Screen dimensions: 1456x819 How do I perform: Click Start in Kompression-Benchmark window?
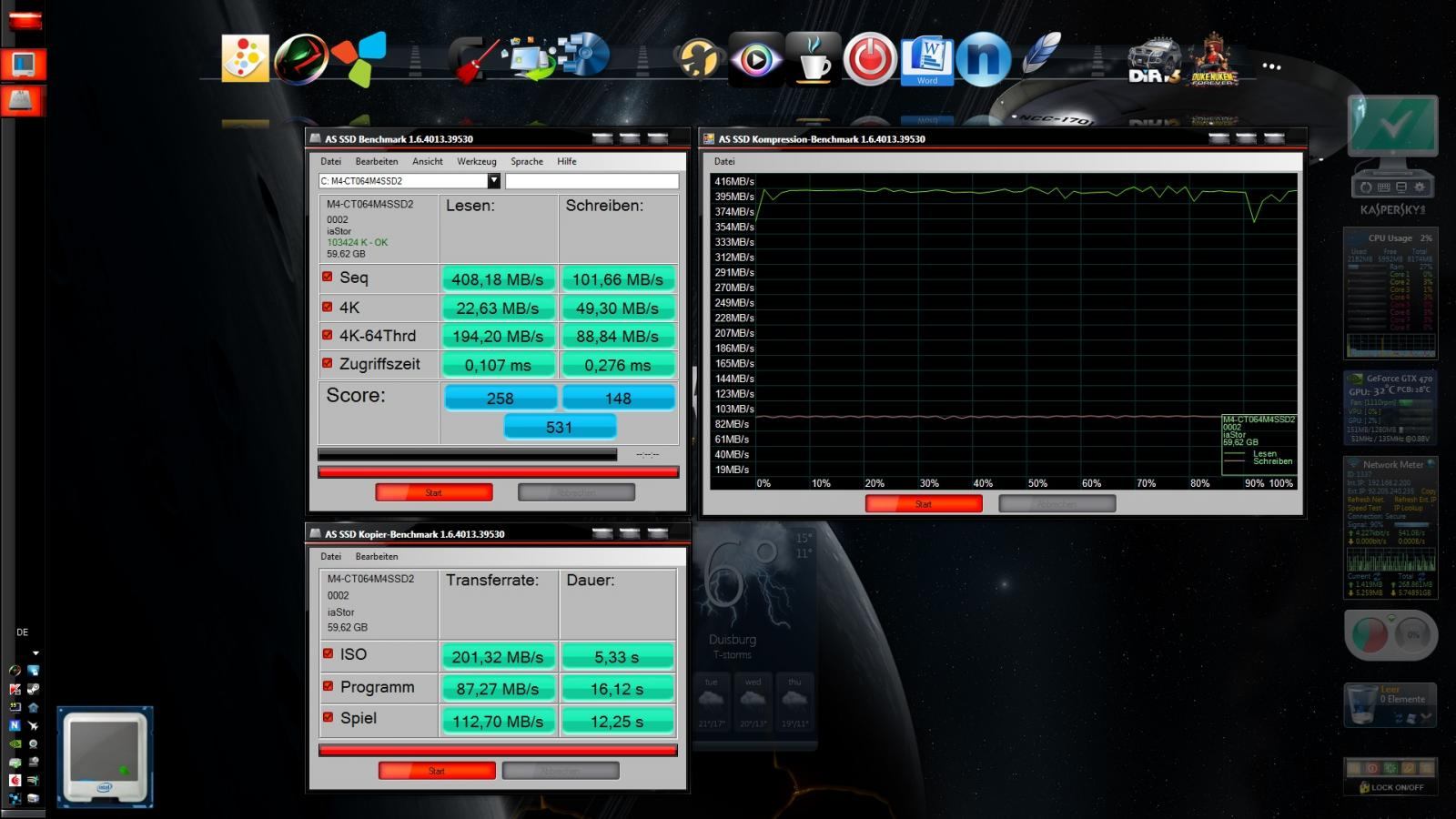tap(924, 503)
